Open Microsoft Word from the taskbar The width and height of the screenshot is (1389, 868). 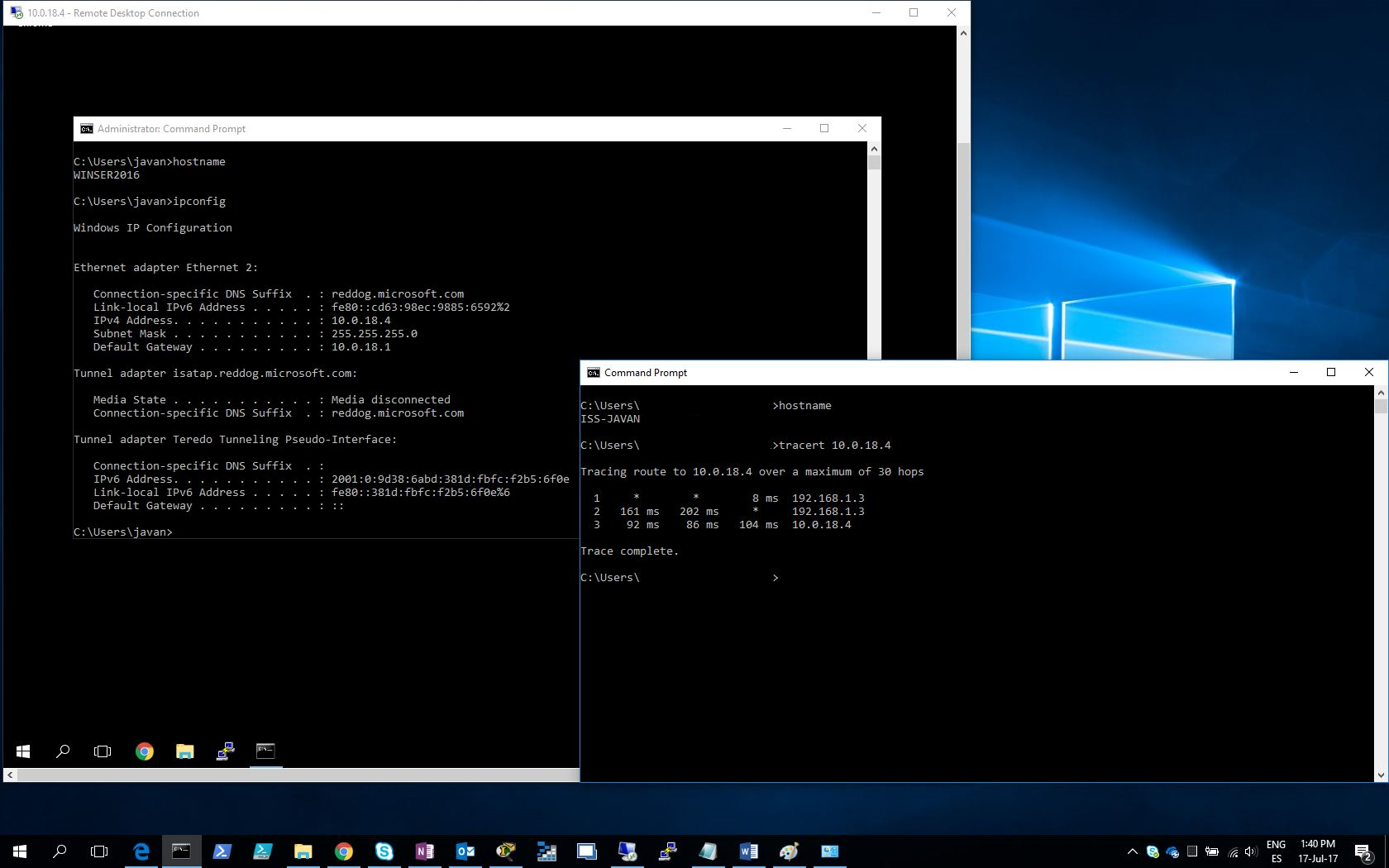point(749,851)
